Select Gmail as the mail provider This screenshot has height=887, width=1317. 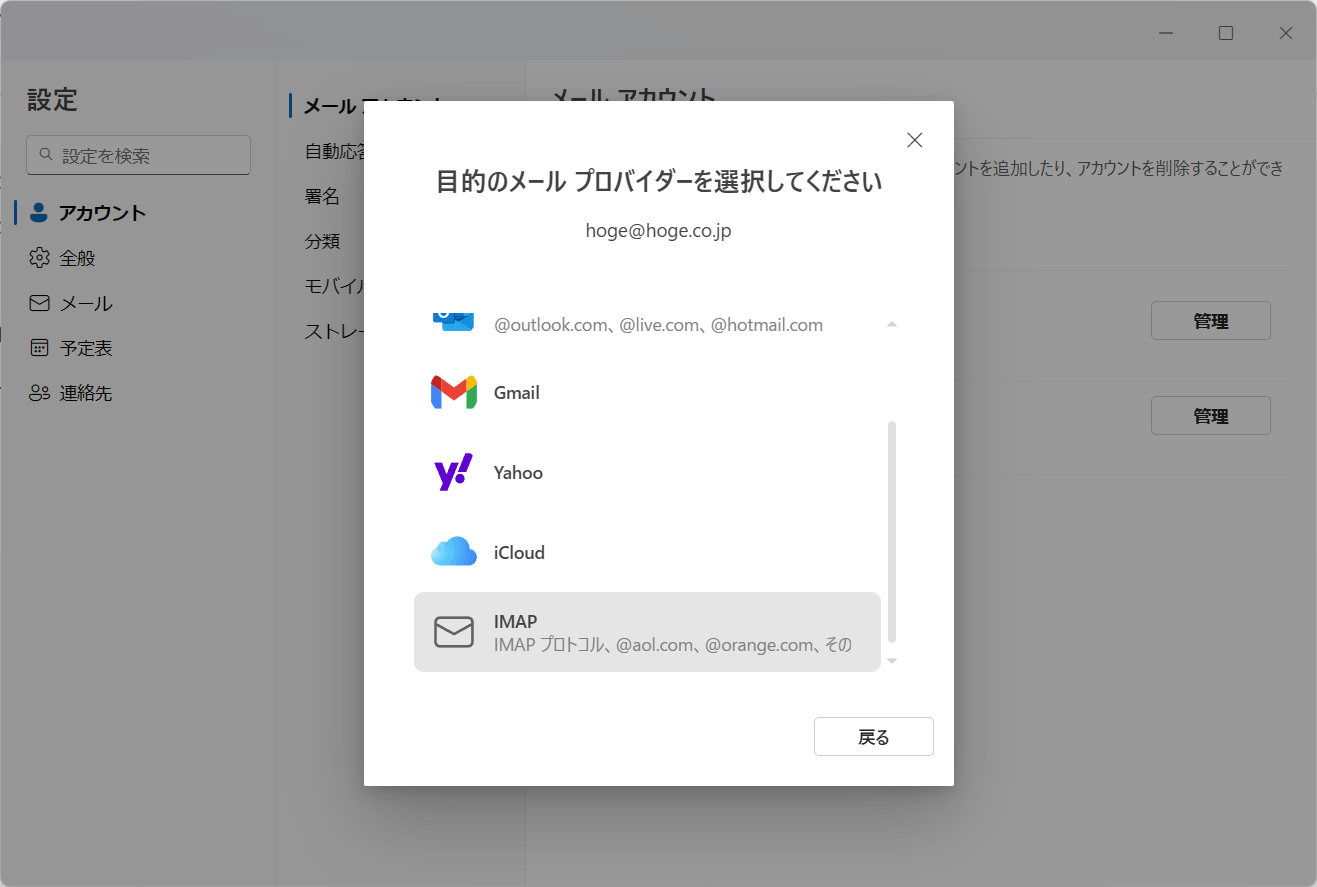pyautogui.click(x=647, y=392)
